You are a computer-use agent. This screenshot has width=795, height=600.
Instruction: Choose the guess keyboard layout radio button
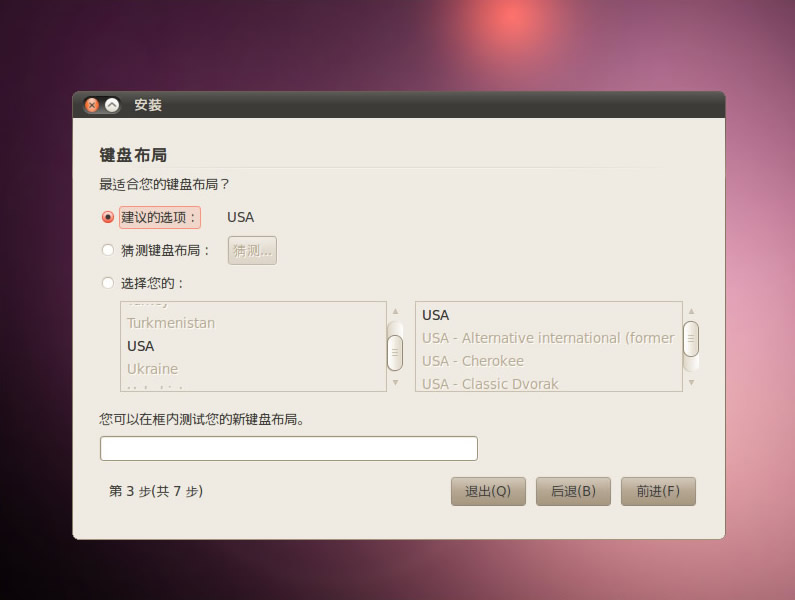(x=107, y=250)
